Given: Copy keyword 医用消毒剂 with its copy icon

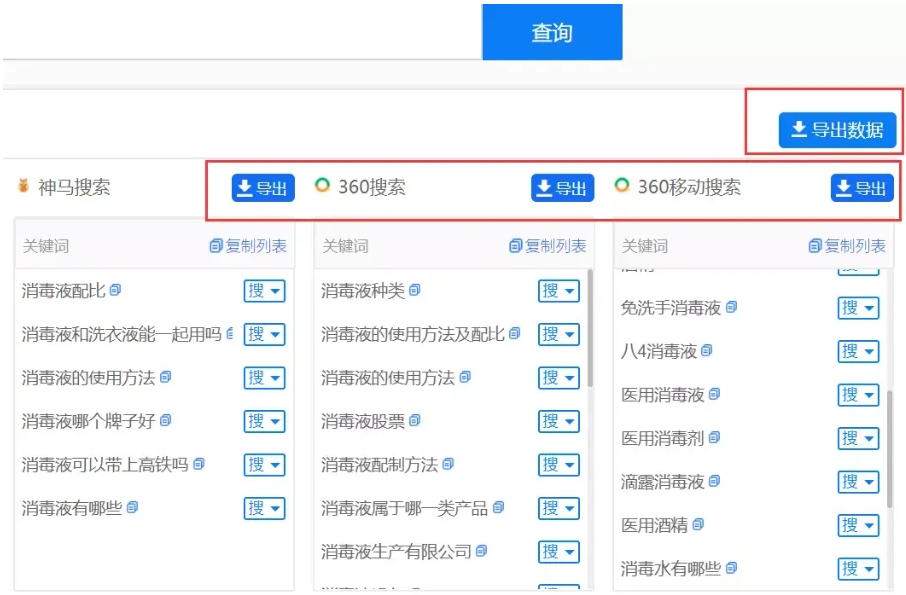Looking at the screenshot, I should (715, 437).
